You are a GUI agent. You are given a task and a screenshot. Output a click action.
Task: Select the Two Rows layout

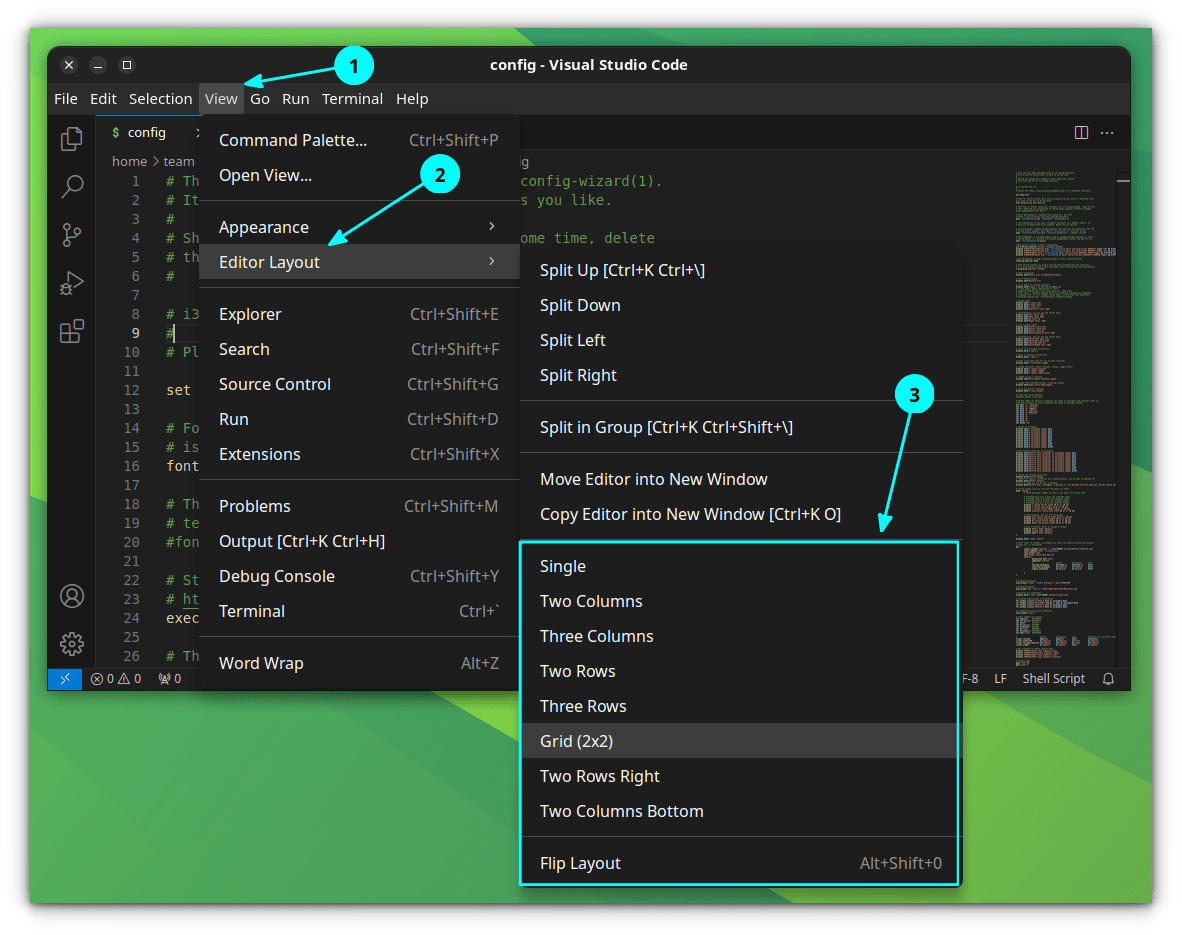click(739, 671)
